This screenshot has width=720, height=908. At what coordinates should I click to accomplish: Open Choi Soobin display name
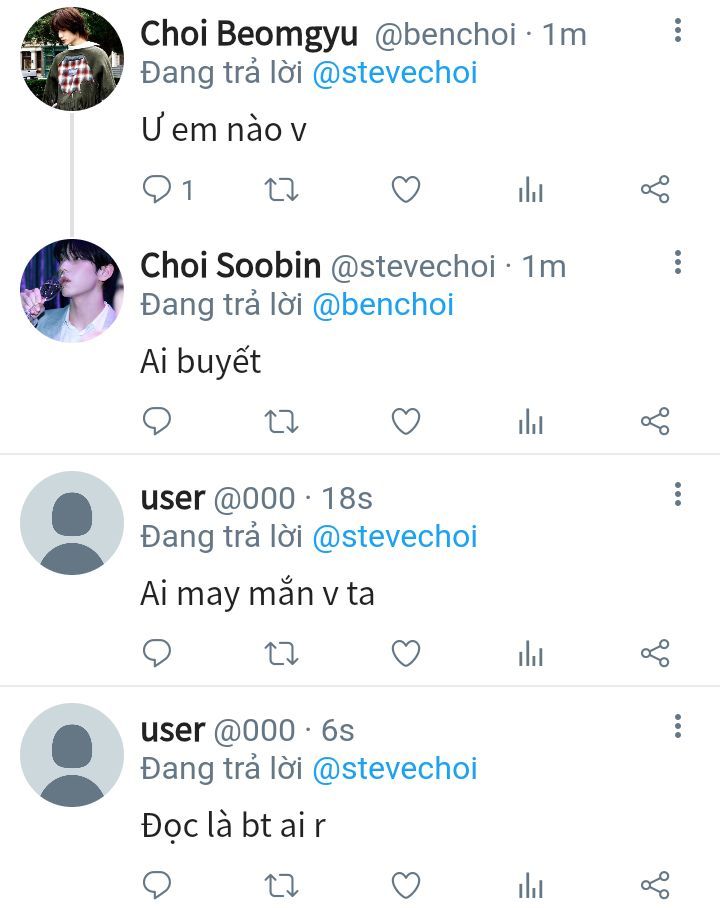tap(231, 266)
